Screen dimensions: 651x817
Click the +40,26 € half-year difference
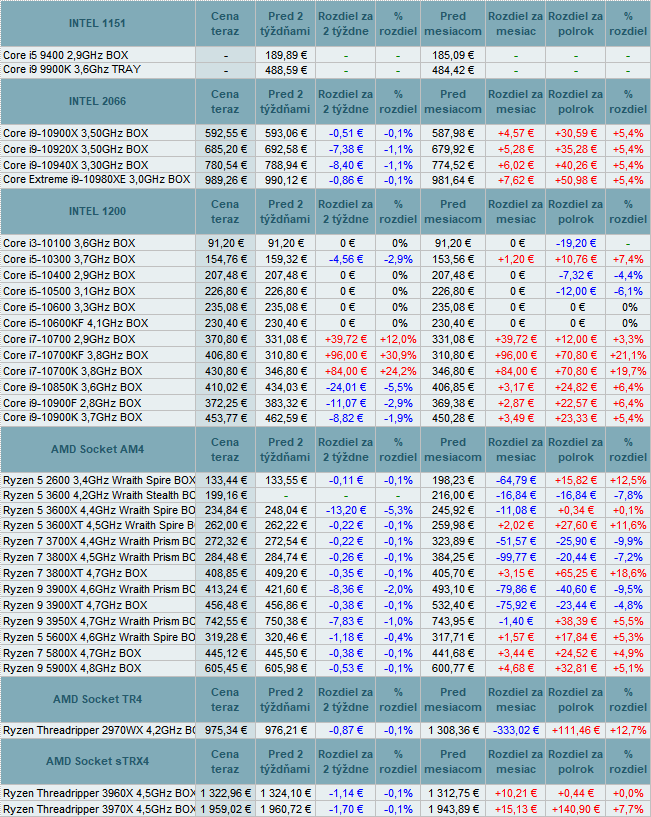click(575, 166)
